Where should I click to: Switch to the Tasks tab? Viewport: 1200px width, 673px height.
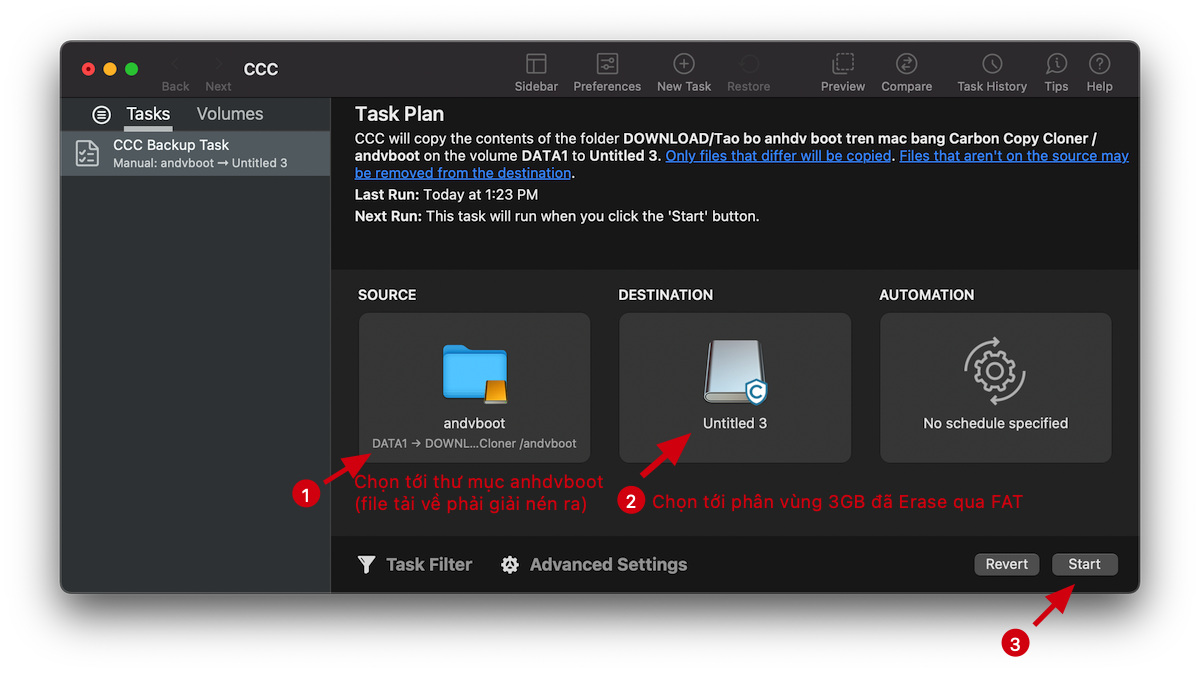[x=148, y=114]
